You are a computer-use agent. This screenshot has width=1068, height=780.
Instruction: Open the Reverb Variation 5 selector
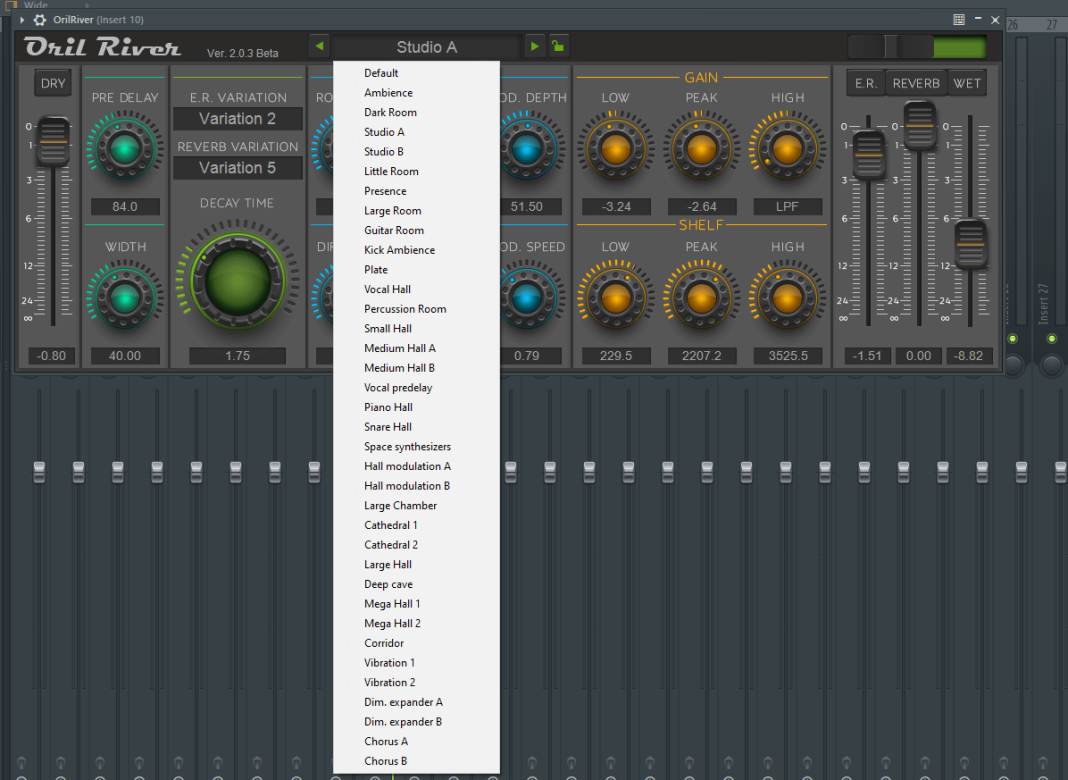(237, 167)
